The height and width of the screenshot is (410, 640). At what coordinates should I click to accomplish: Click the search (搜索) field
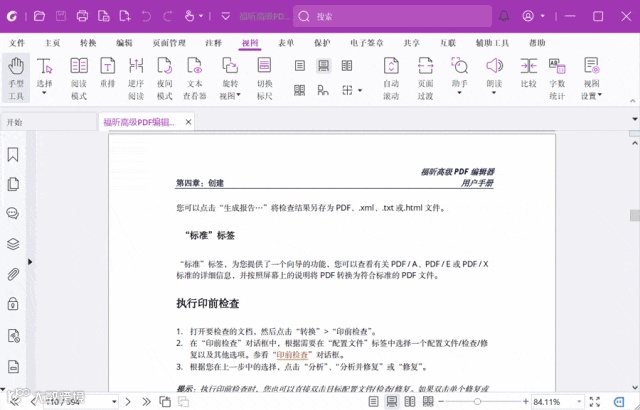(x=393, y=16)
